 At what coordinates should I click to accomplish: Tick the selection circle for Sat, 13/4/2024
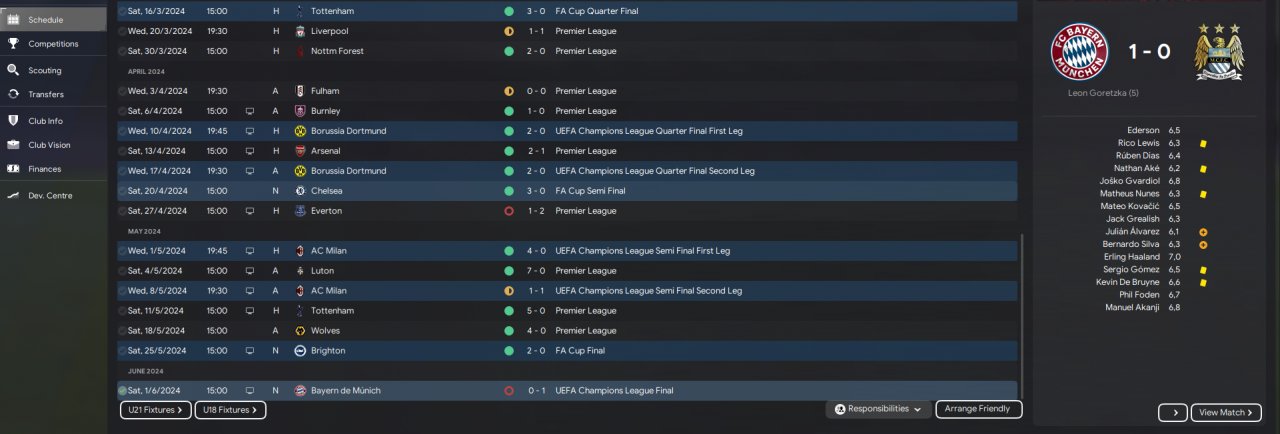122,151
